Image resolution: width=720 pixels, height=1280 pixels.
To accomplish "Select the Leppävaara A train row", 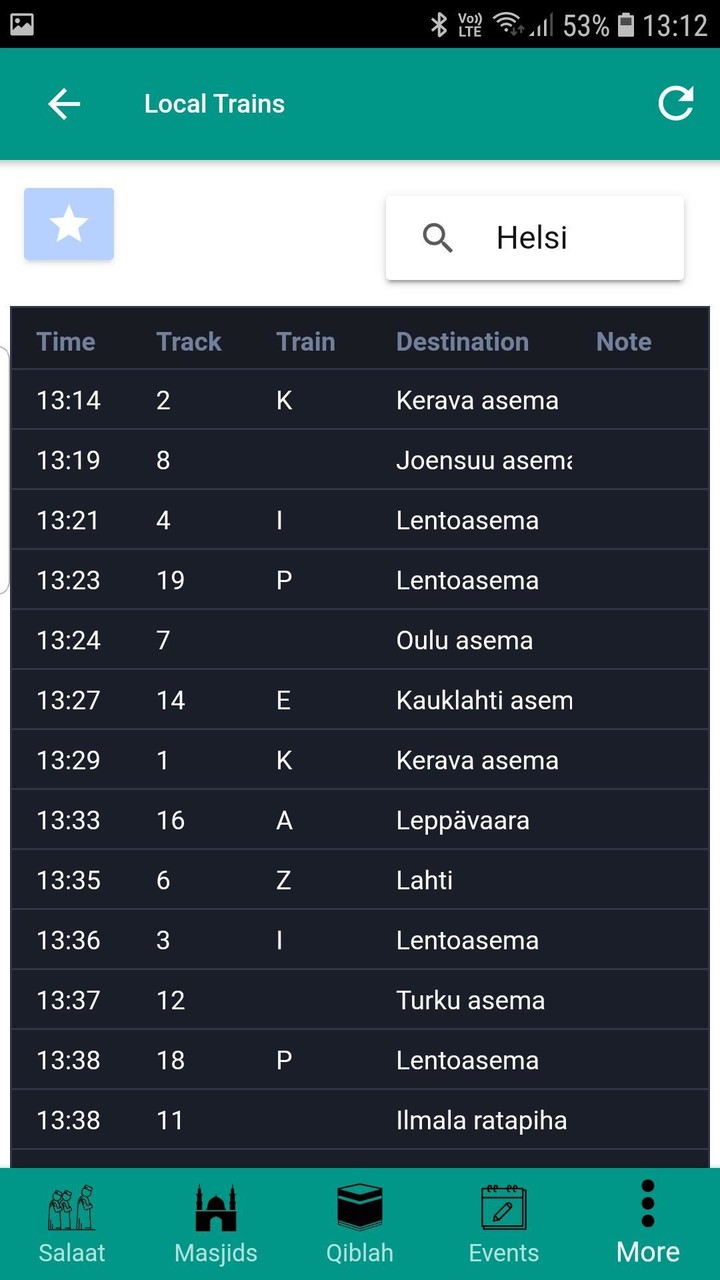I will (x=360, y=820).
